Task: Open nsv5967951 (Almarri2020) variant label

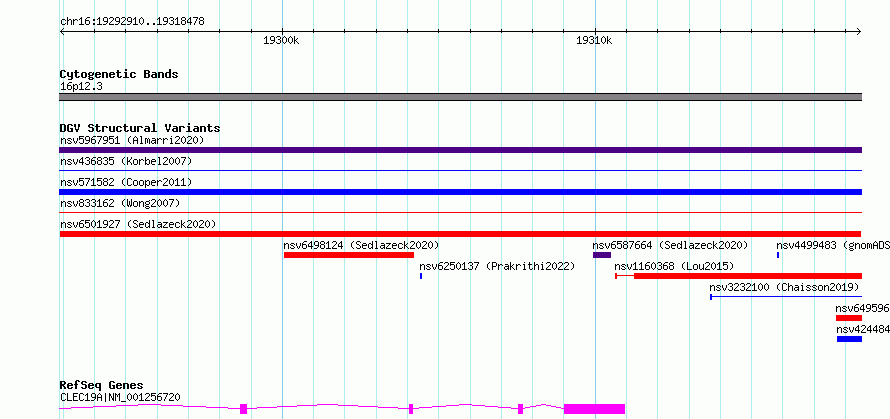Action: (132, 140)
